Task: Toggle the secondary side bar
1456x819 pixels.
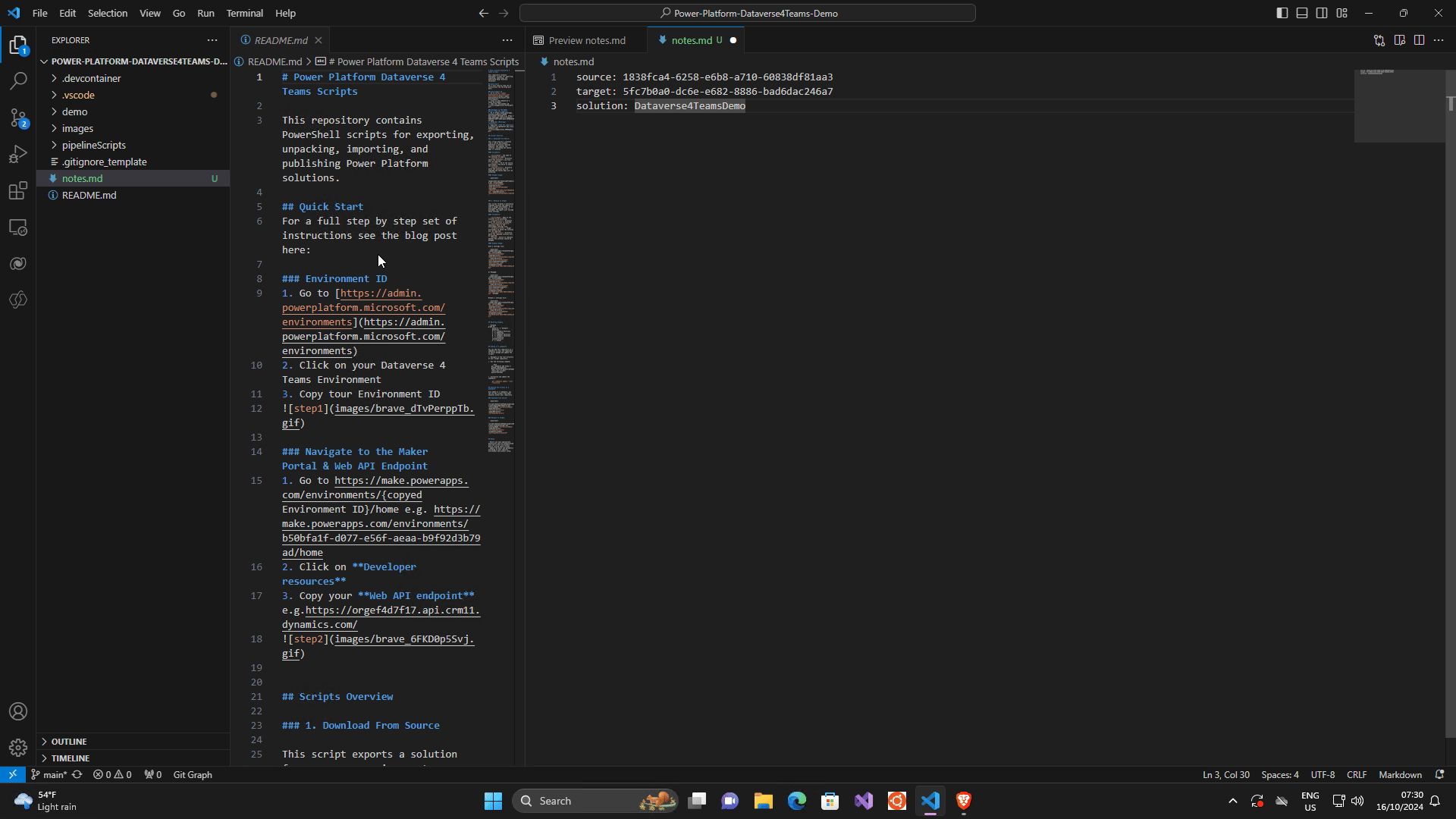Action: [x=1322, y=13]
